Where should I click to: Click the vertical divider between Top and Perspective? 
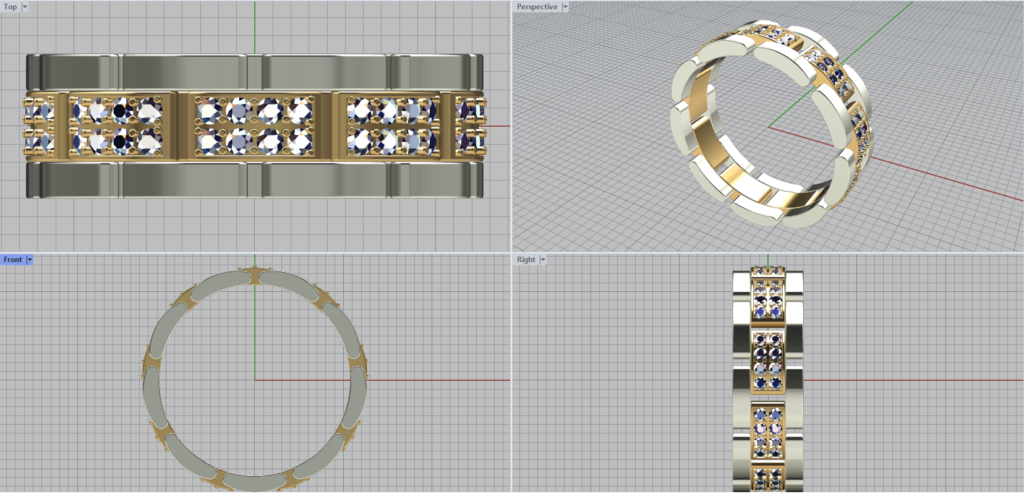coord(511,125)
